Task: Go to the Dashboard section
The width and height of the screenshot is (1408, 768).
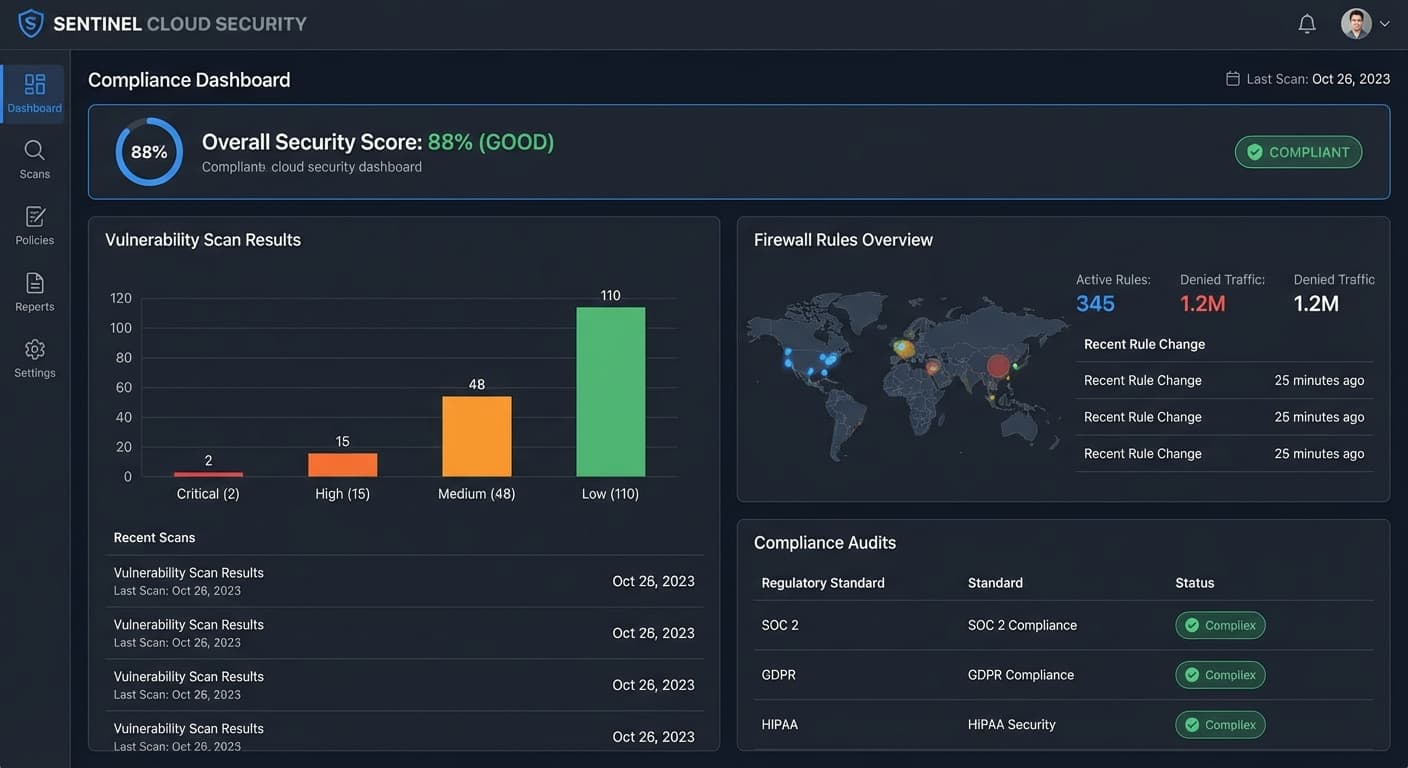Action: [34, 94]
